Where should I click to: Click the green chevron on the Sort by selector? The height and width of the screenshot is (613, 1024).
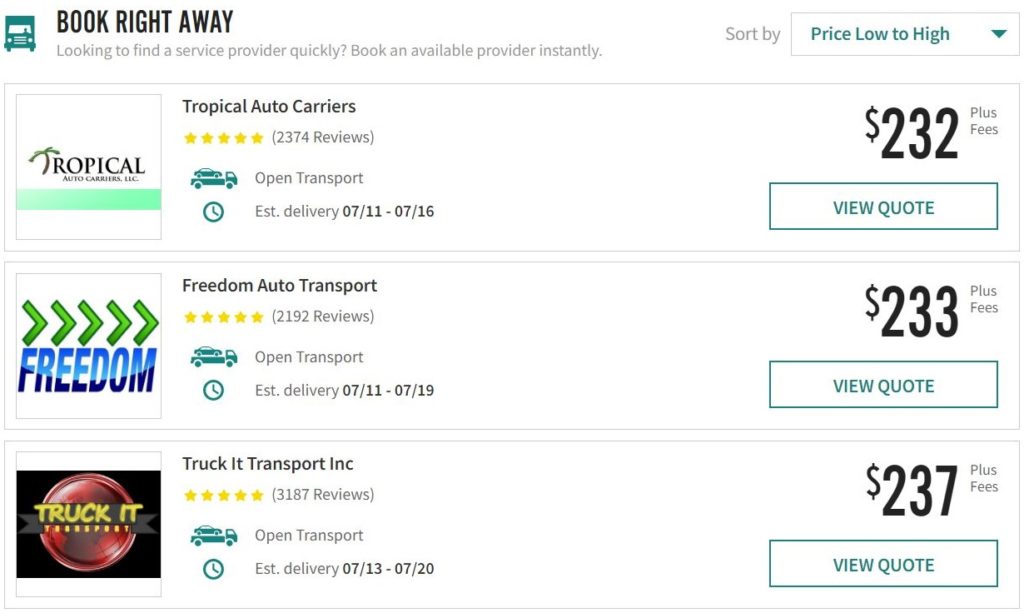pyautogui.click(x=999, y=33)
